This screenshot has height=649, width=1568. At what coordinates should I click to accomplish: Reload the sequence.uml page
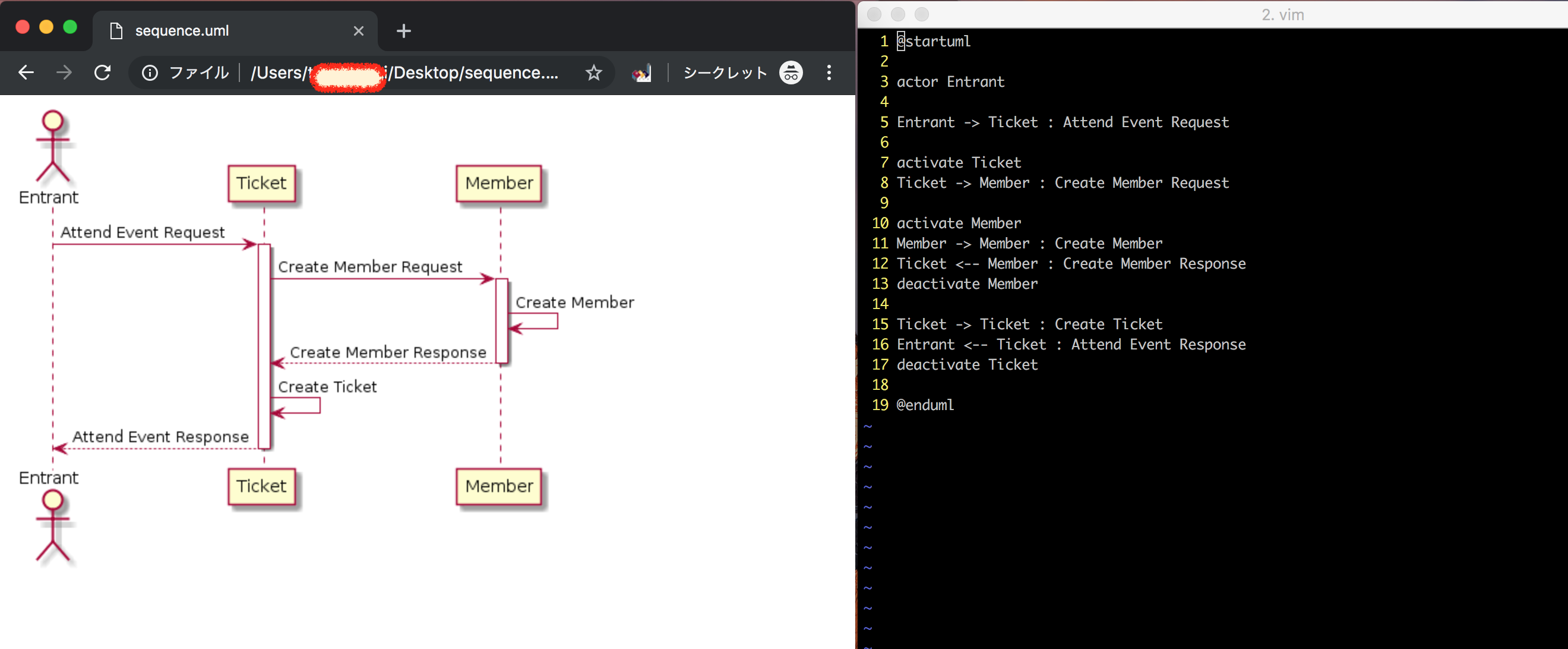tap(102, 73)
